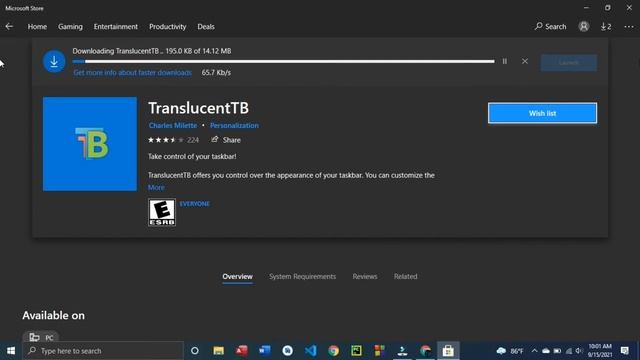The image size is (640, 360).
Task: Open the taskbar clock and date
Action: 600,351
